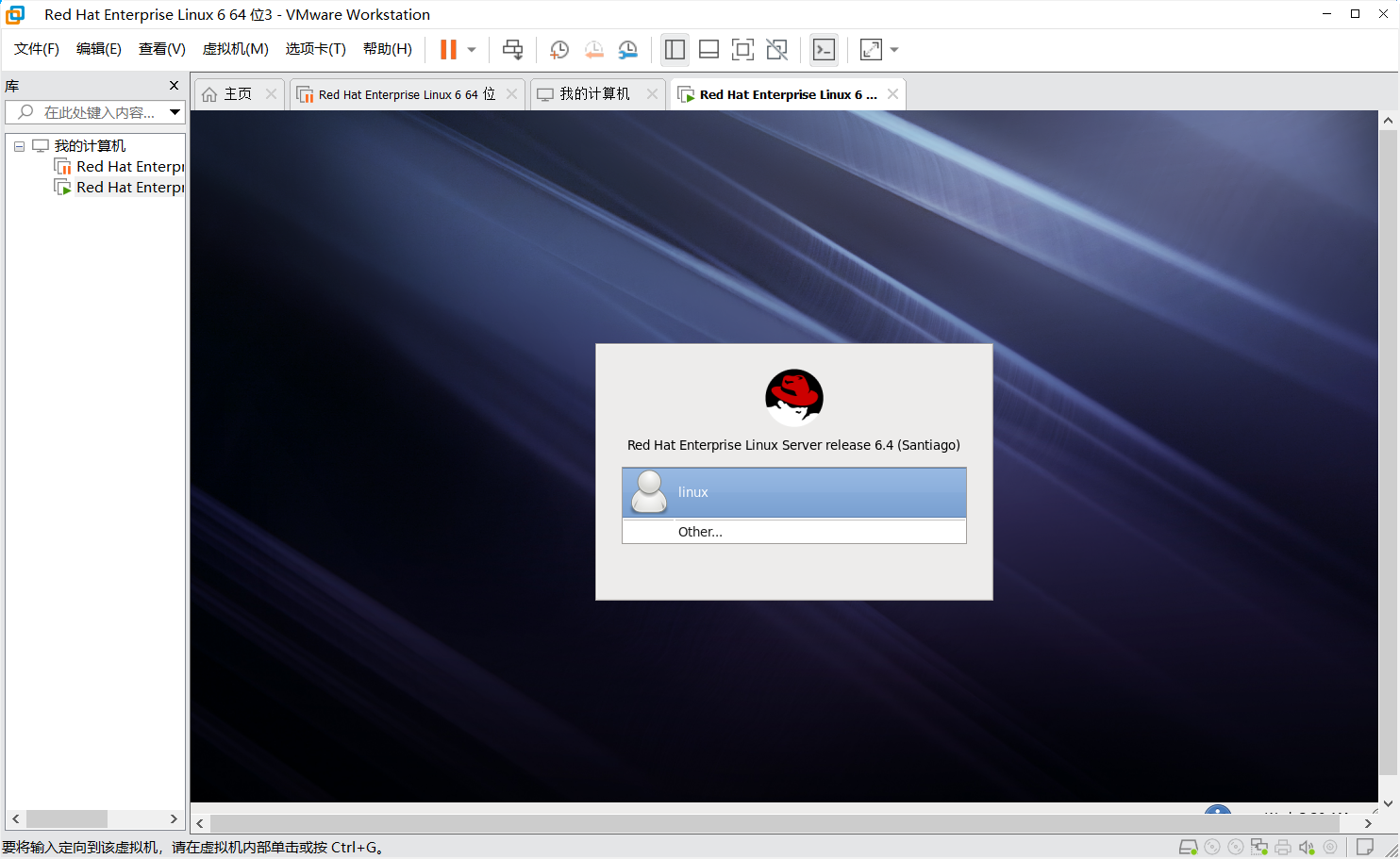Viewport: 1400px width, 859px height.
Task: Select 我的计算机 in the library tree
Action: click(x=90, y=146)
